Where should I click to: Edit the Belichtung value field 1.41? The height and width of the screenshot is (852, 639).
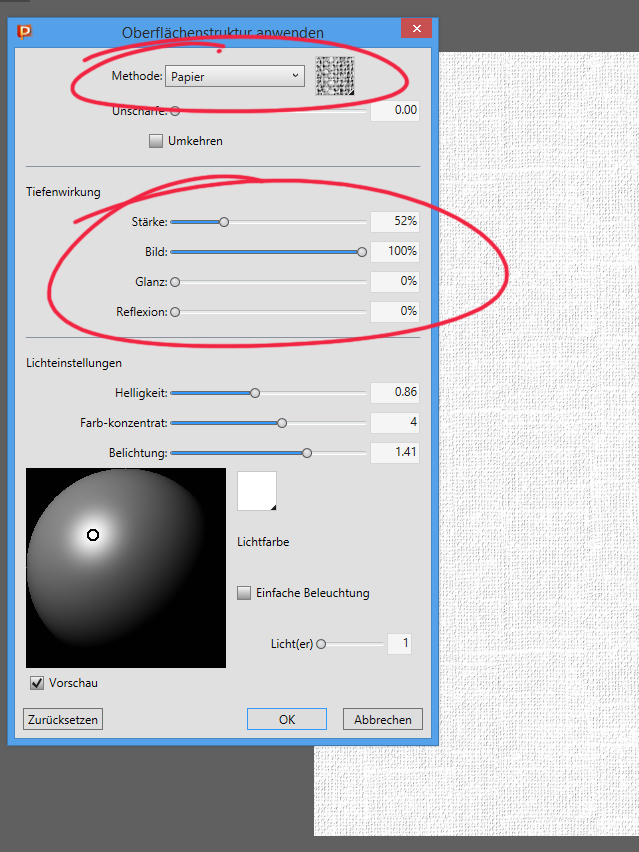click(395, 452)
